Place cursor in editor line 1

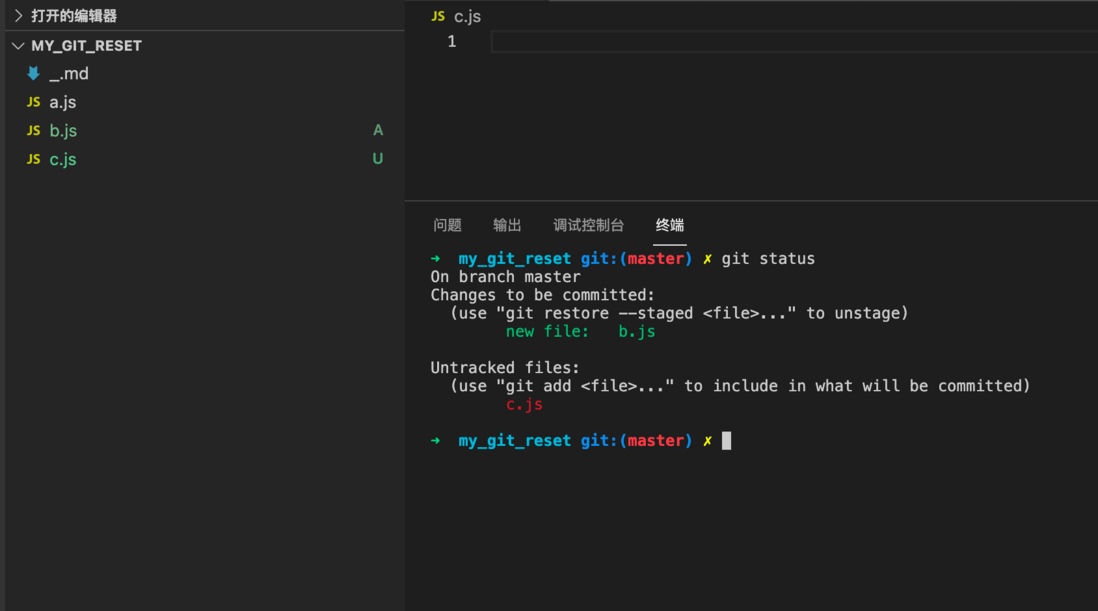click(x=794, y=42)
